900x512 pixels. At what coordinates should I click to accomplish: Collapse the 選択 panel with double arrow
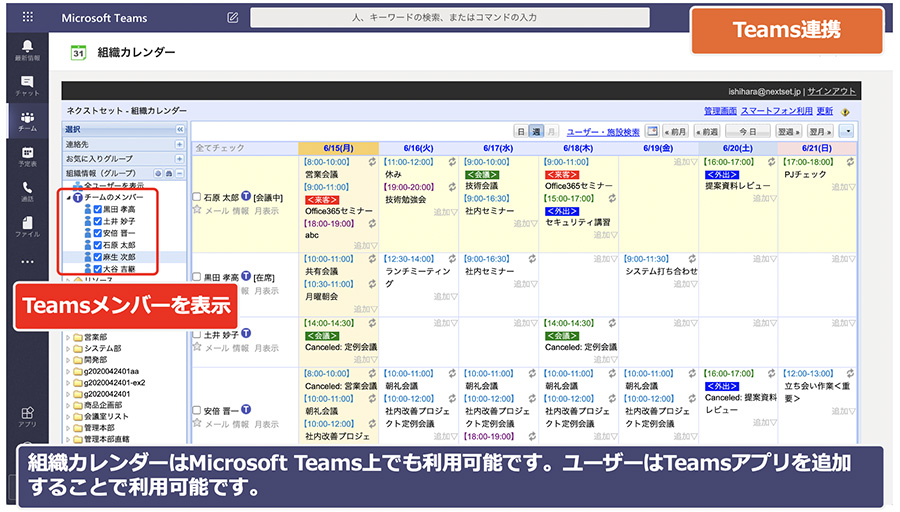(x=180, y=129)
